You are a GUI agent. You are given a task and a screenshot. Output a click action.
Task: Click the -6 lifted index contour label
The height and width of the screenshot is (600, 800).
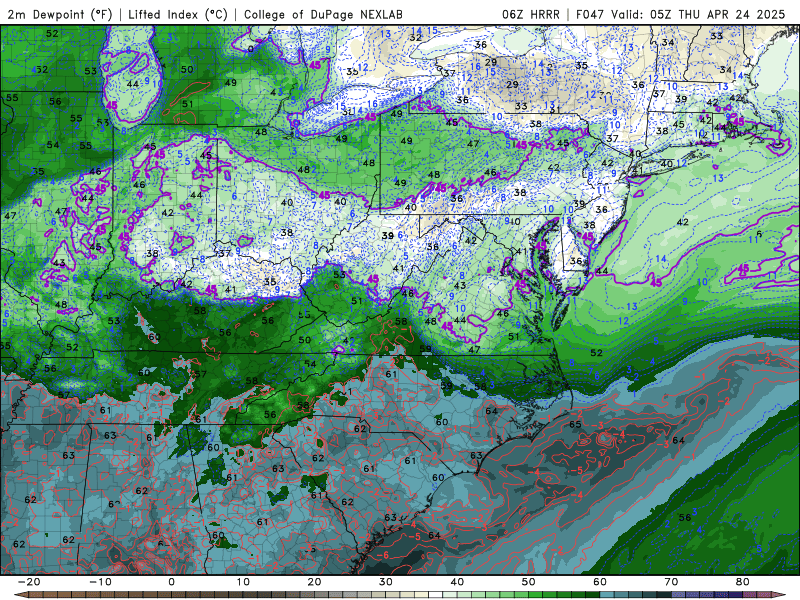(383, 555)
